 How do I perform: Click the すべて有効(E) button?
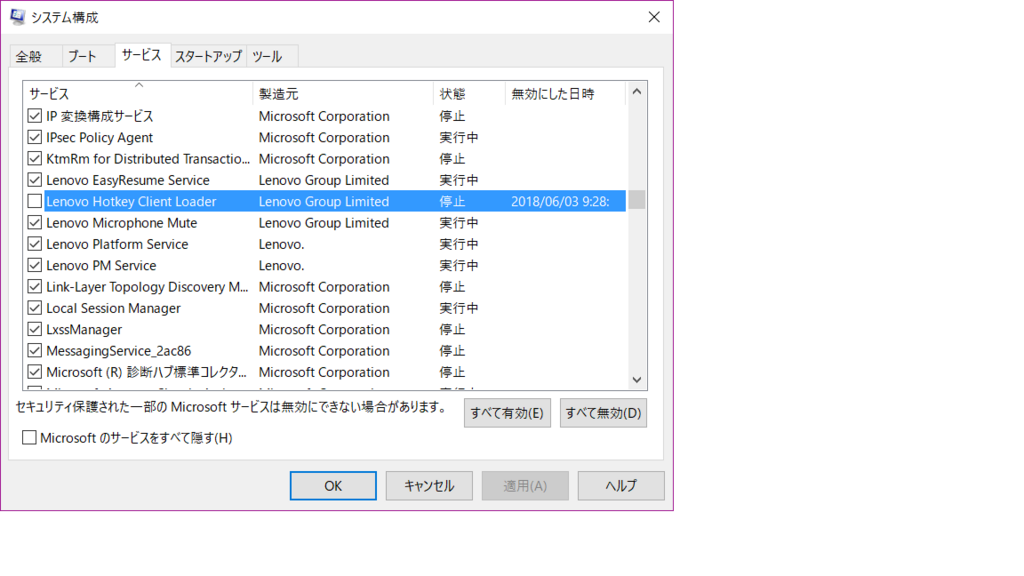507,413
